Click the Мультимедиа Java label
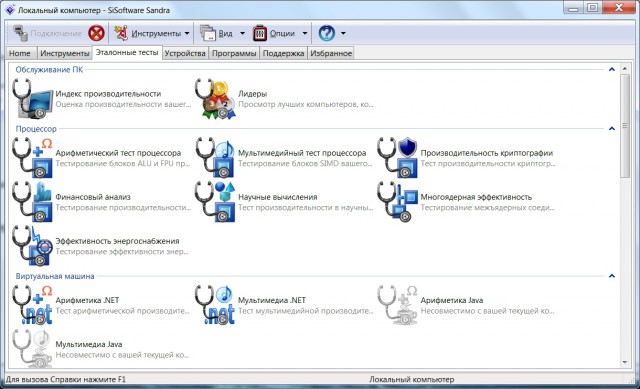Viewport: 640px width, 389px height. click(89, 345)
